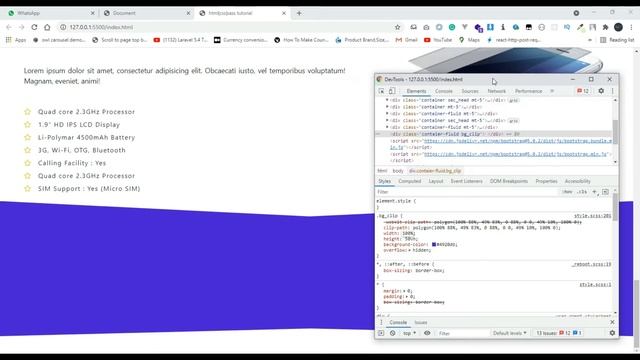Toggle the .cls class editor

coord(582,192)
